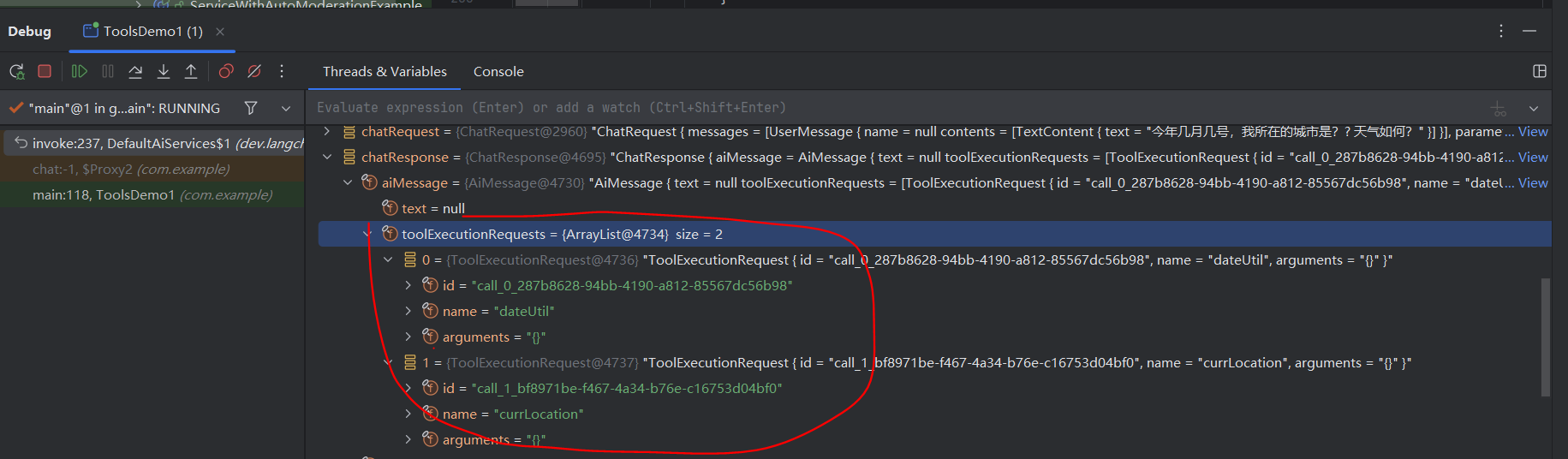The height and width of the screenshot is (459, 1568).
Task: Switch to the Console tab
Action: pyautogui.click(x=498, y=72)
